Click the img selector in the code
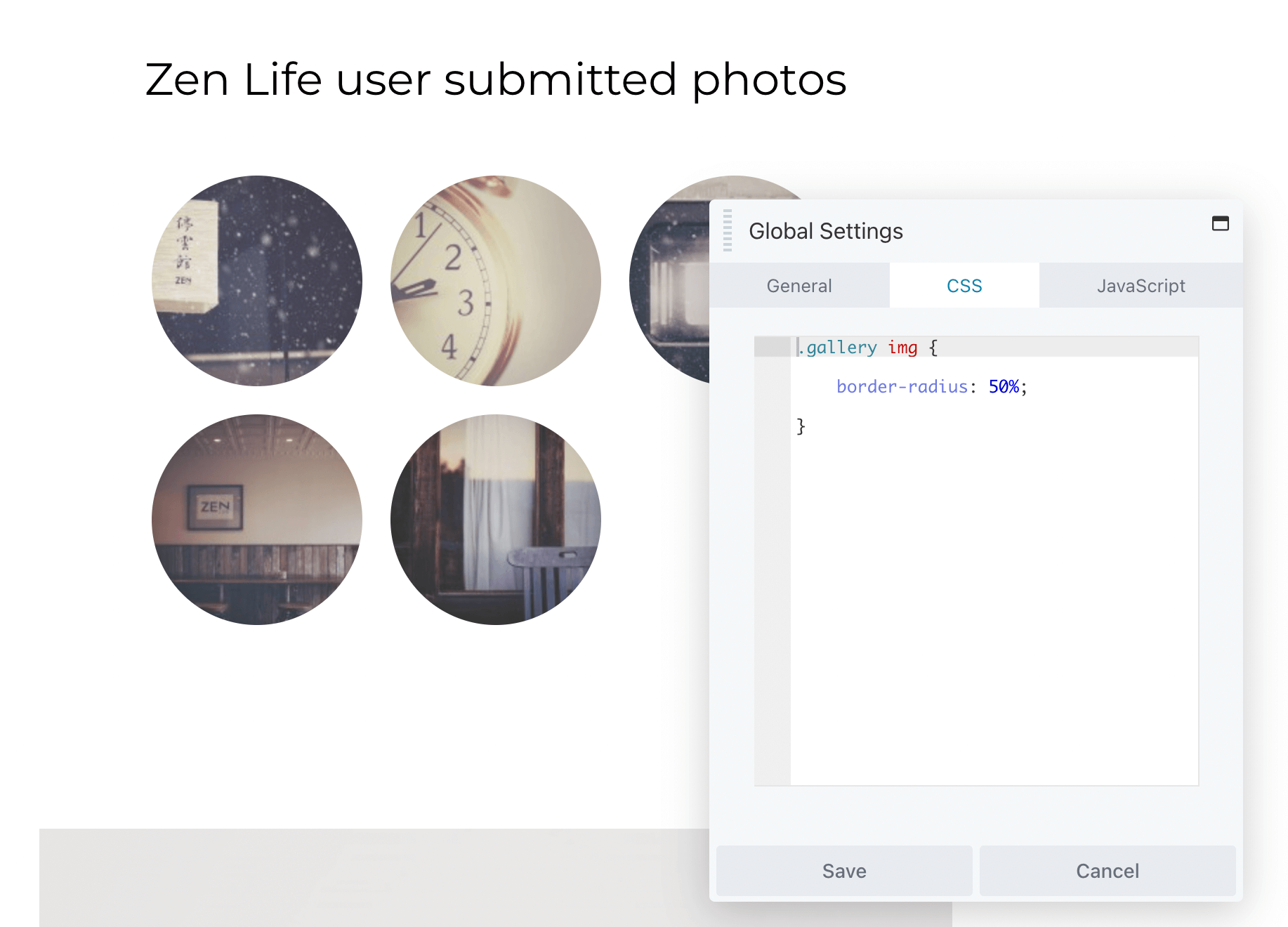This screenshot has height=927, width=1288. pyautogui.click(x=902, y=348)
